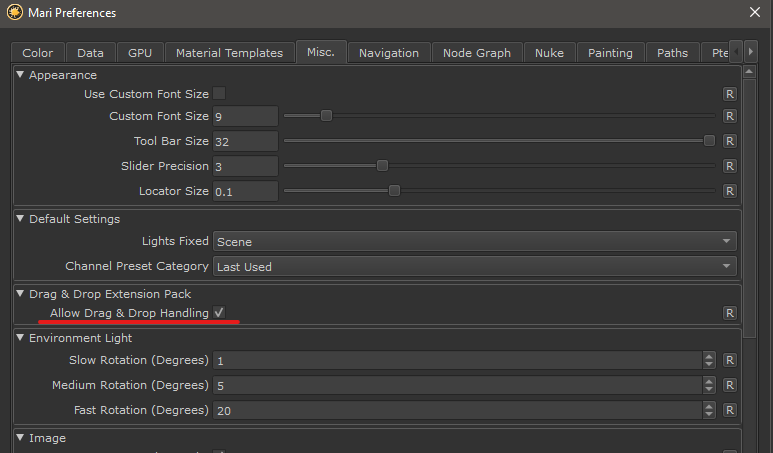Reset Fast Rotation (Degrees) value
Image resolution: width=773 pixels, height=453 pixels.
pos(729,410)
